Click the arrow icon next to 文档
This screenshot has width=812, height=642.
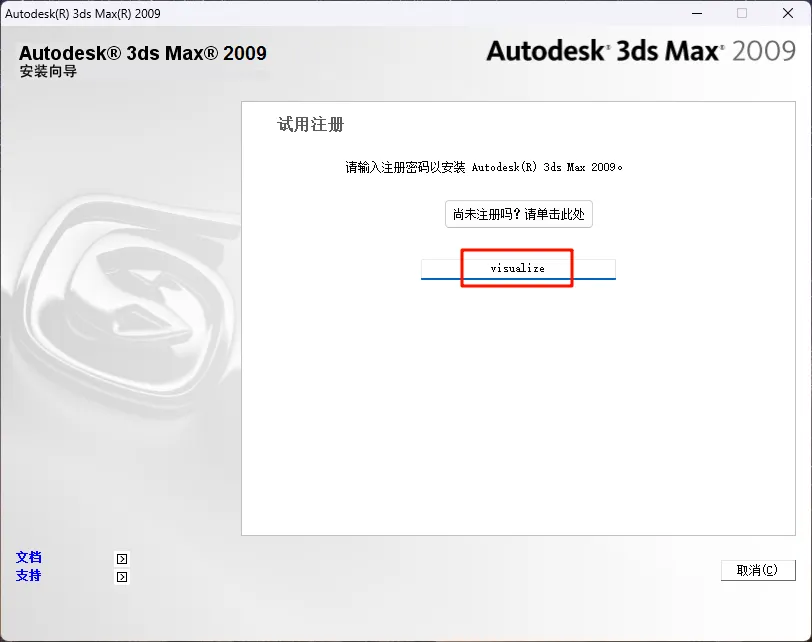click(x=122, y=559)
